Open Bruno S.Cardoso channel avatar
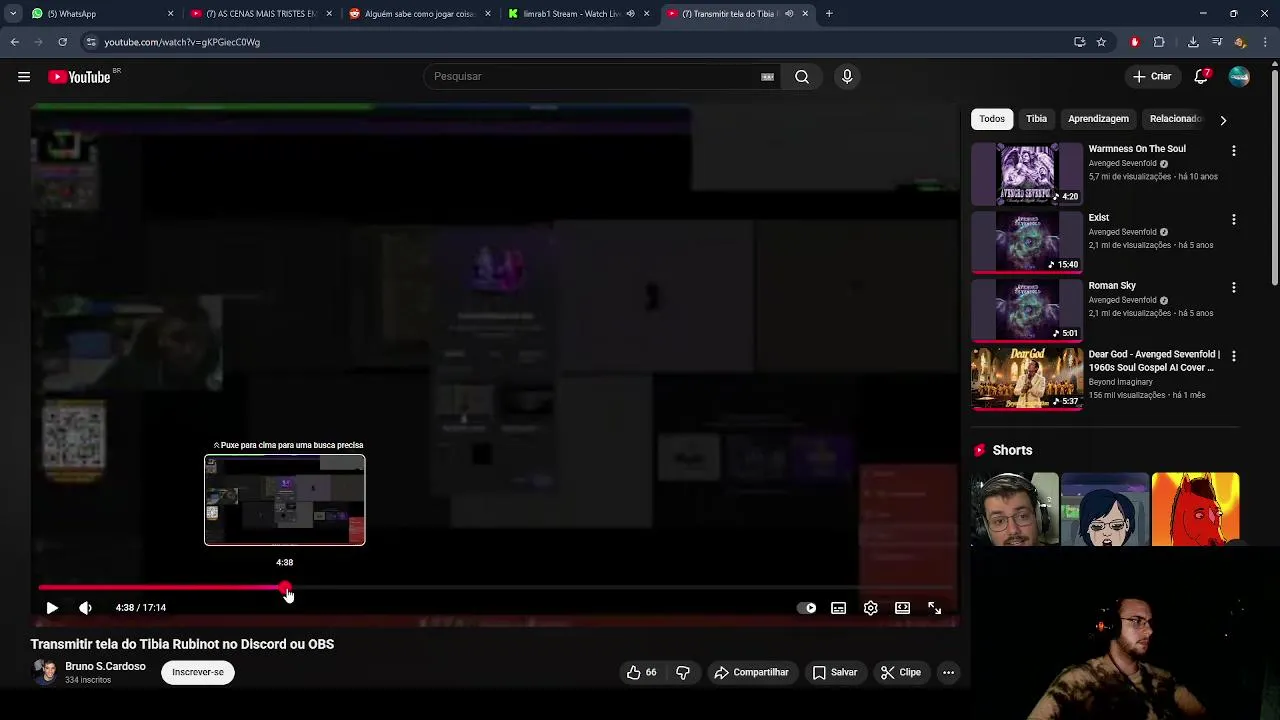This screenshot has width=1280, height=720. click(45, 672)
